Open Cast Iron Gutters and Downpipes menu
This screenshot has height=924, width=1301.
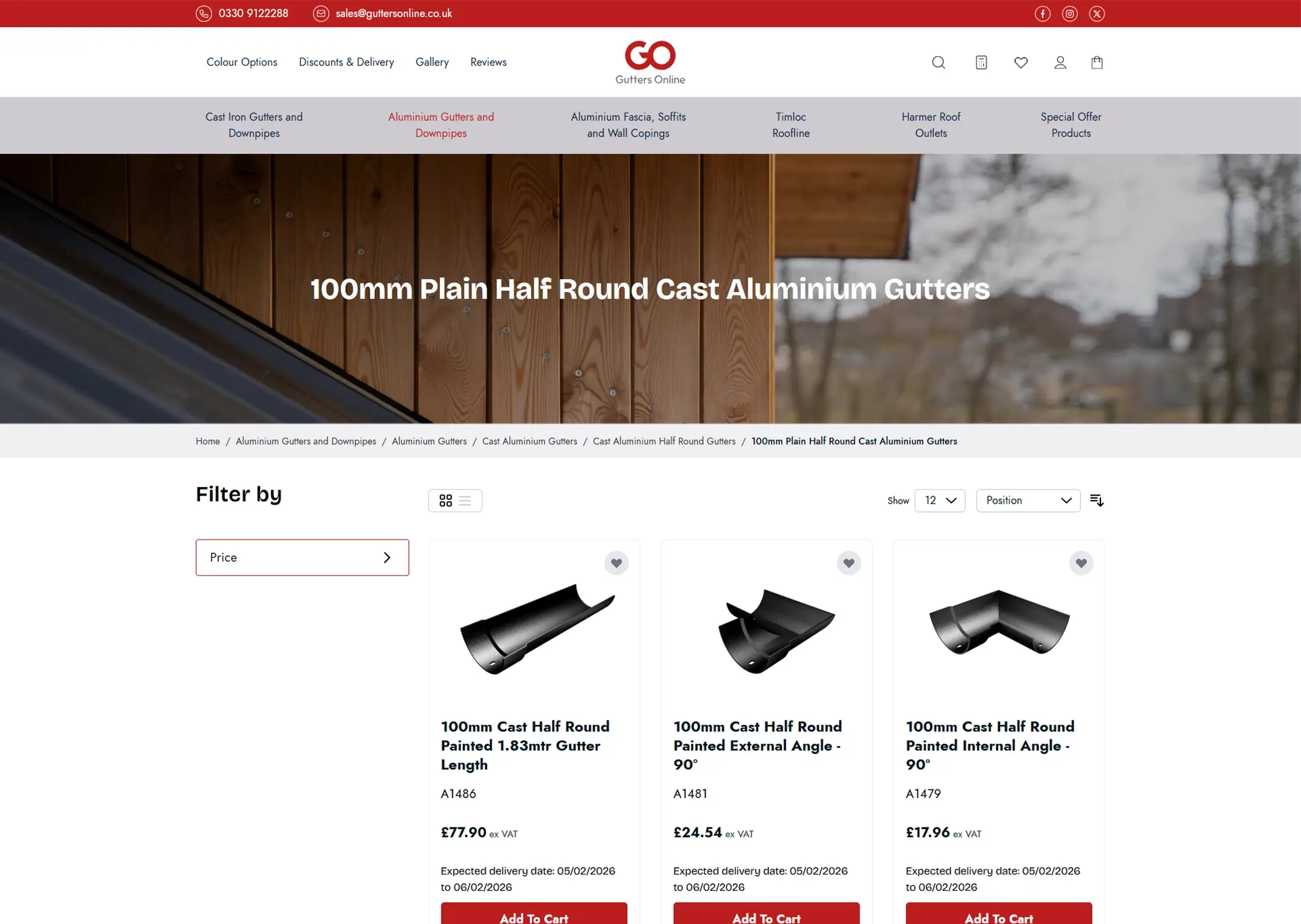point(254,125)
